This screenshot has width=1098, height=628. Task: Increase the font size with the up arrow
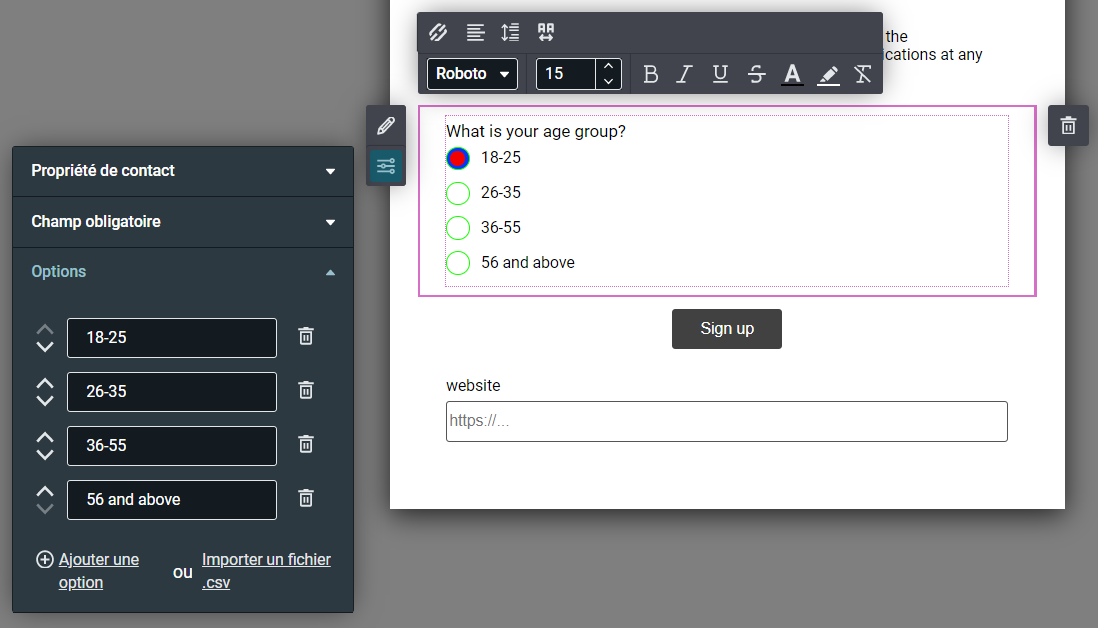[609, 66]
